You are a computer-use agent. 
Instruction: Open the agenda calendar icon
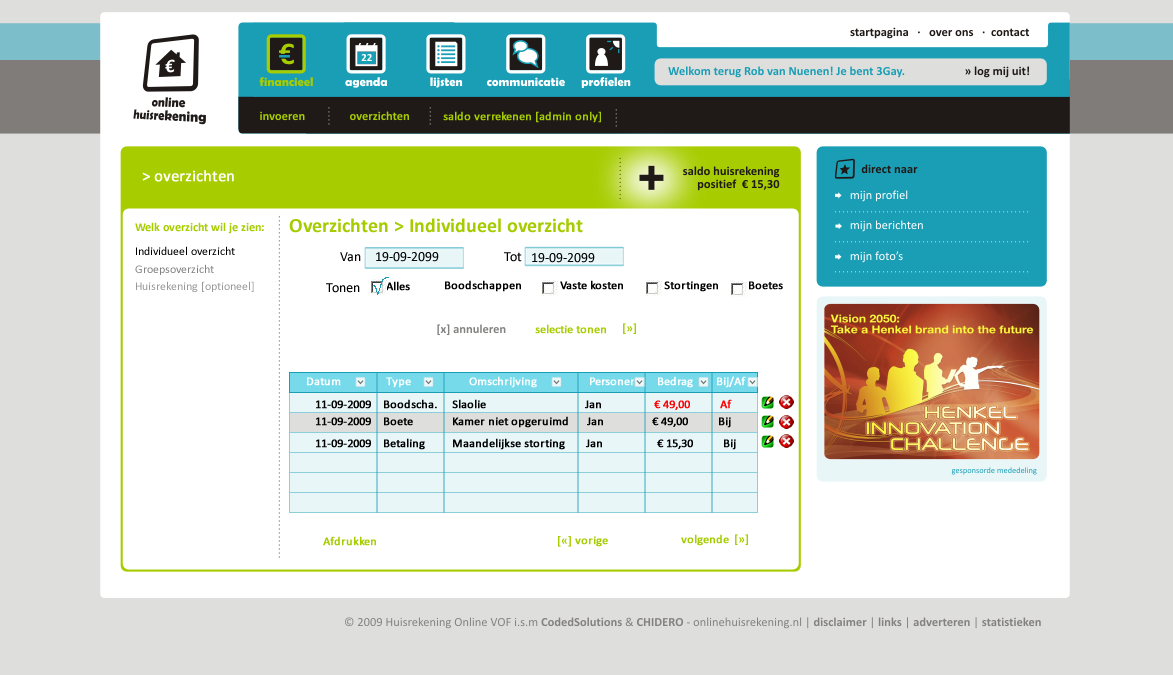click(x=366, y=54)
